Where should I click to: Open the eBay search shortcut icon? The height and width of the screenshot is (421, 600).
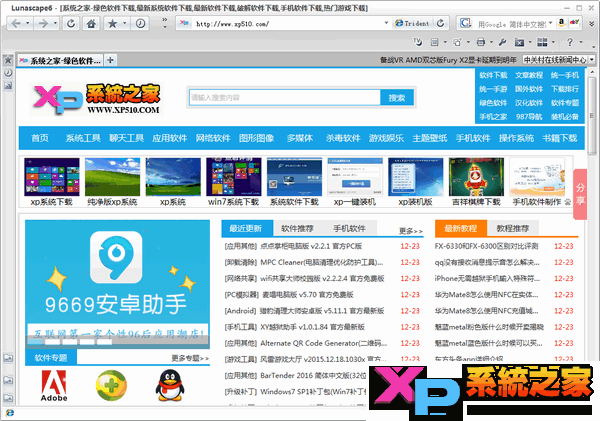pyautogui.click(x=574, y=22)
